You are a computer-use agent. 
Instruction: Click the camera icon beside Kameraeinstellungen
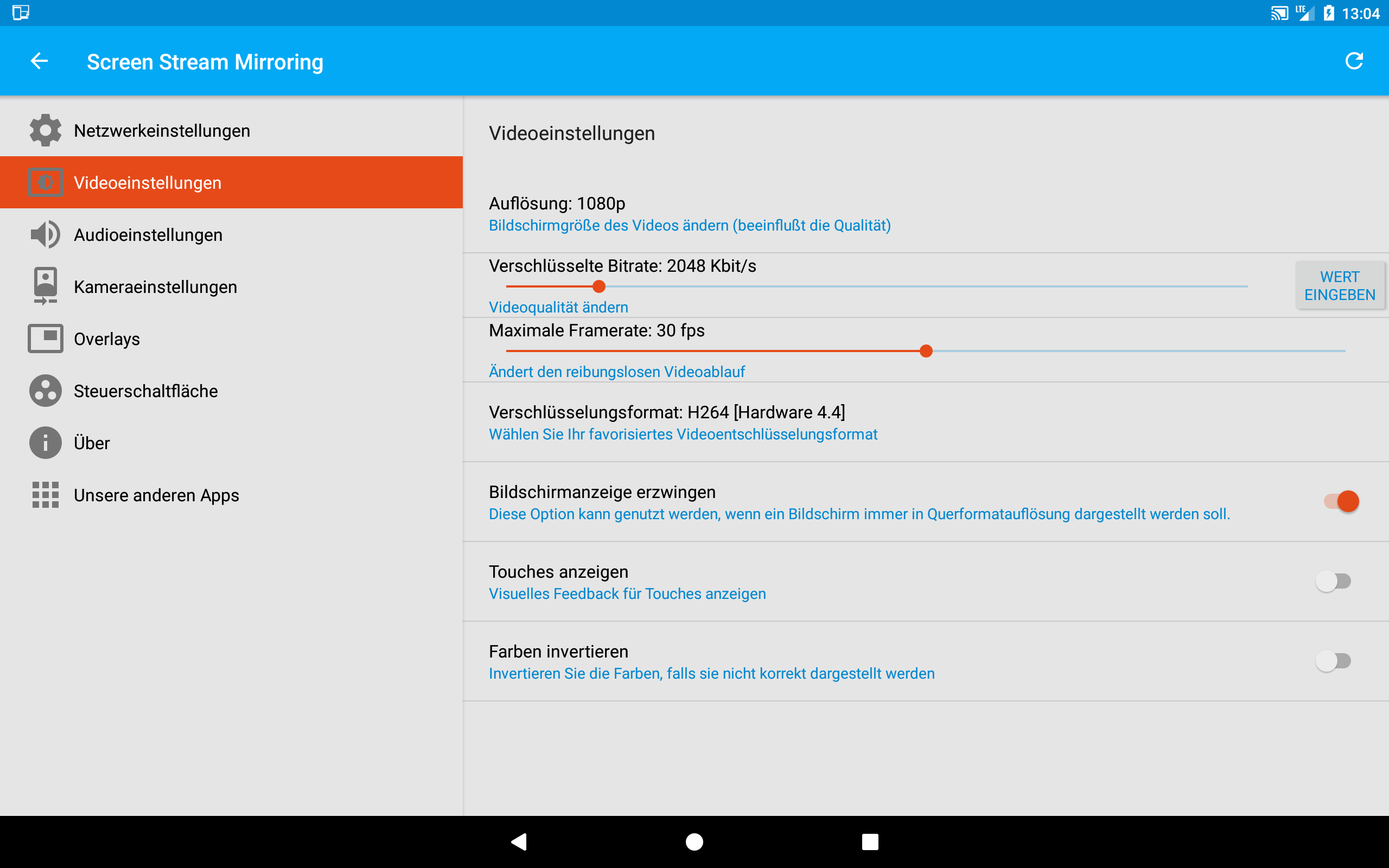pyautogui.click(x=46, y=286)
